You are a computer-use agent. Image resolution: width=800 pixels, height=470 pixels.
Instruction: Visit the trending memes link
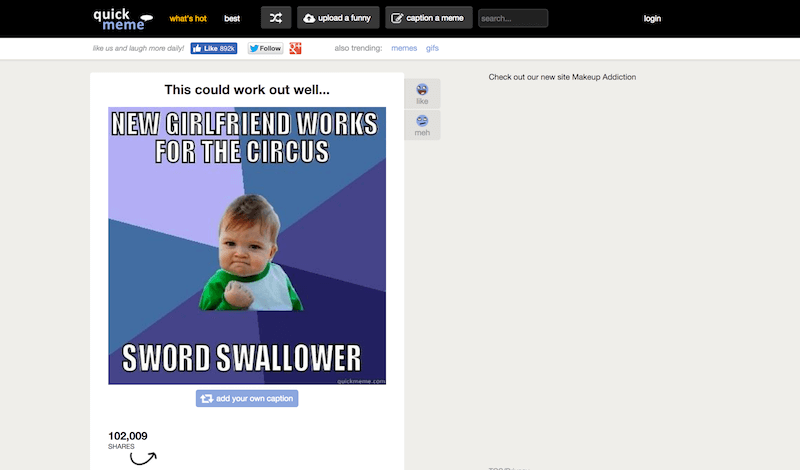pyautogui.click(x=404, y=48)
